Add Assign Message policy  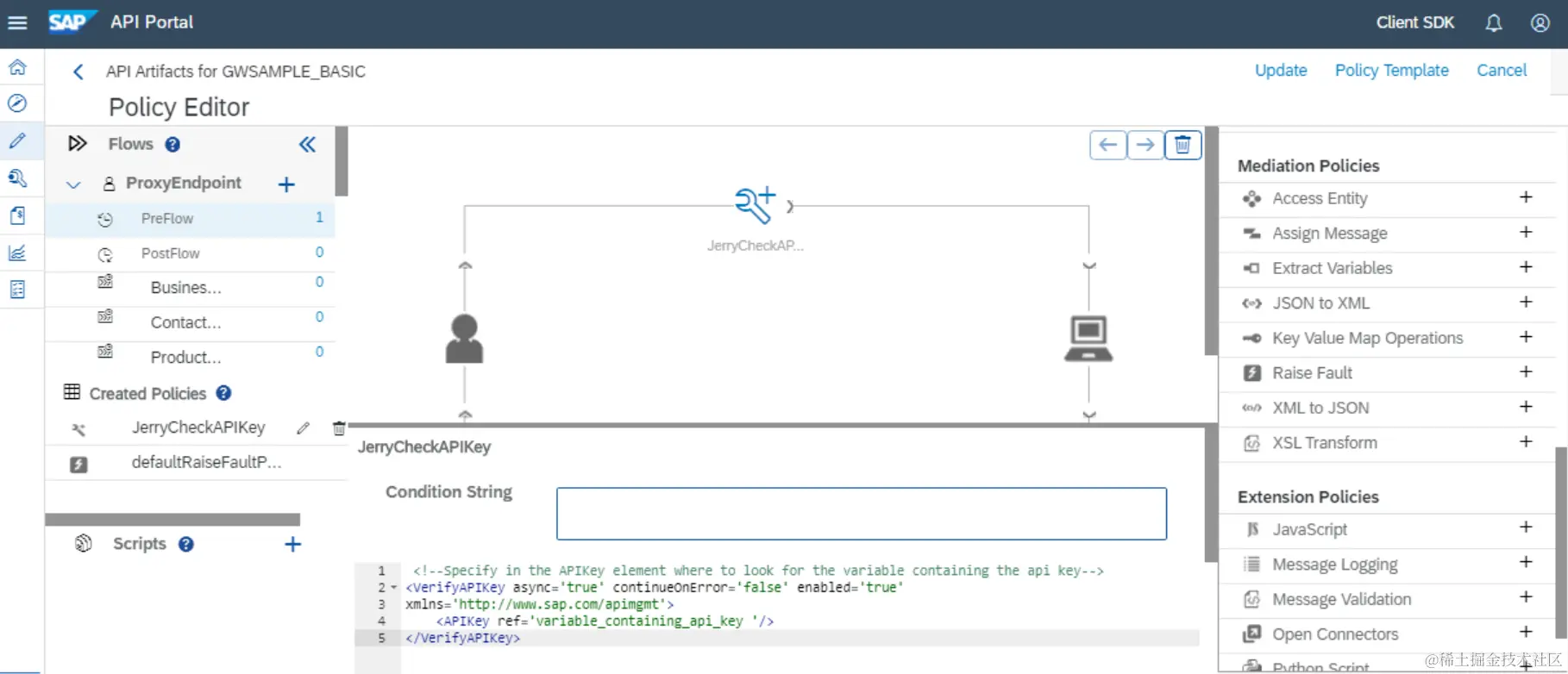[x=1526, y=232]
